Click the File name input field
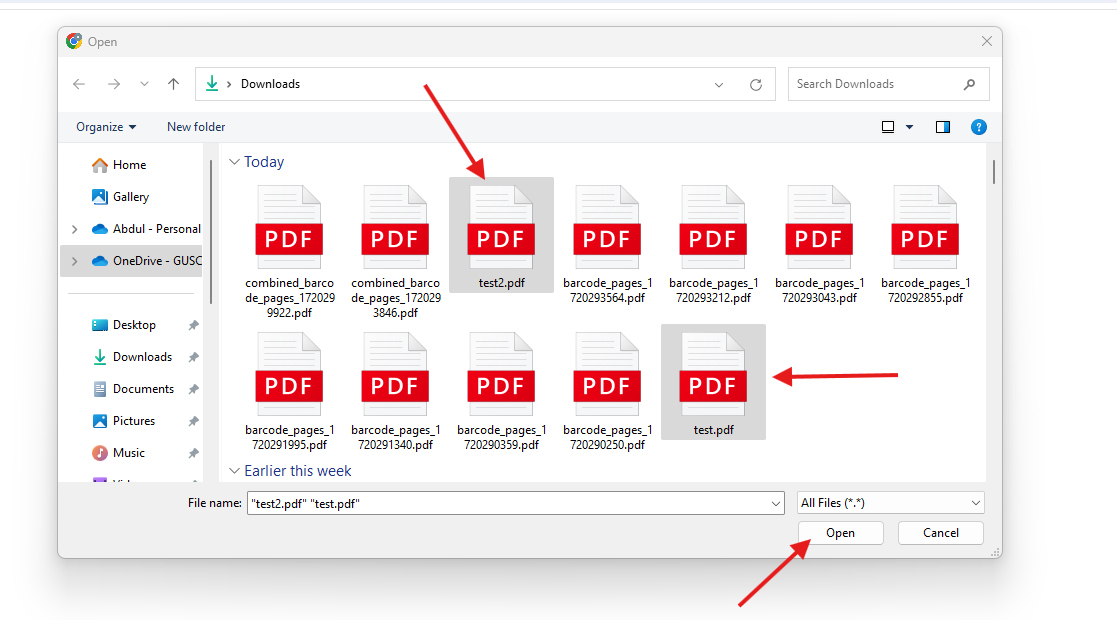 coord(510,504)
